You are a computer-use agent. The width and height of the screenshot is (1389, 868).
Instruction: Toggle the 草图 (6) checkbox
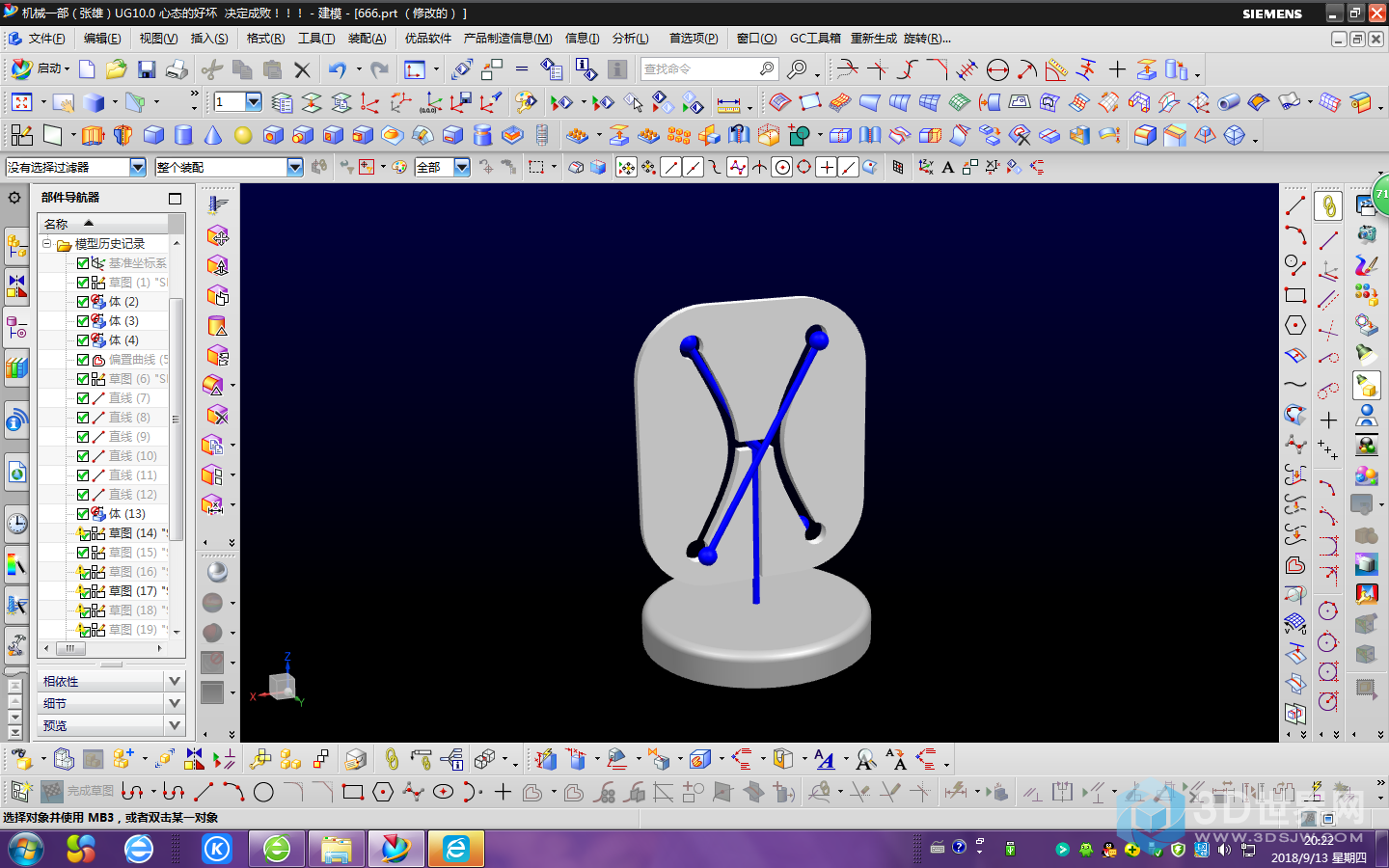click(83, 379)
